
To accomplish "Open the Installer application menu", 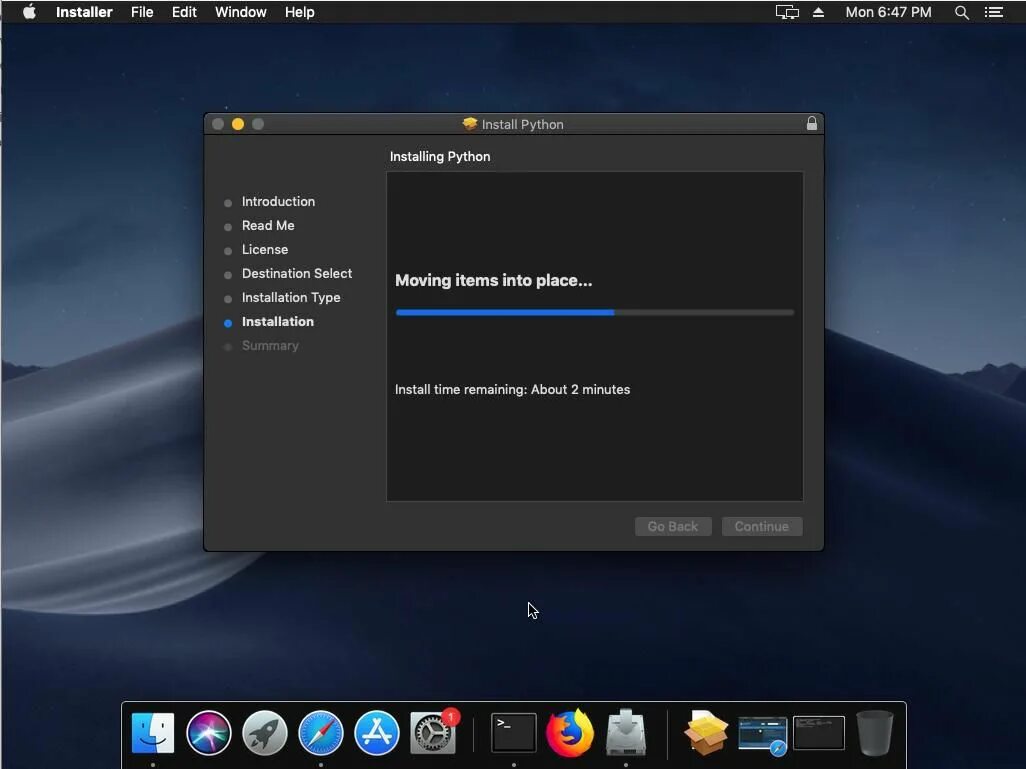I will (84, 12).
